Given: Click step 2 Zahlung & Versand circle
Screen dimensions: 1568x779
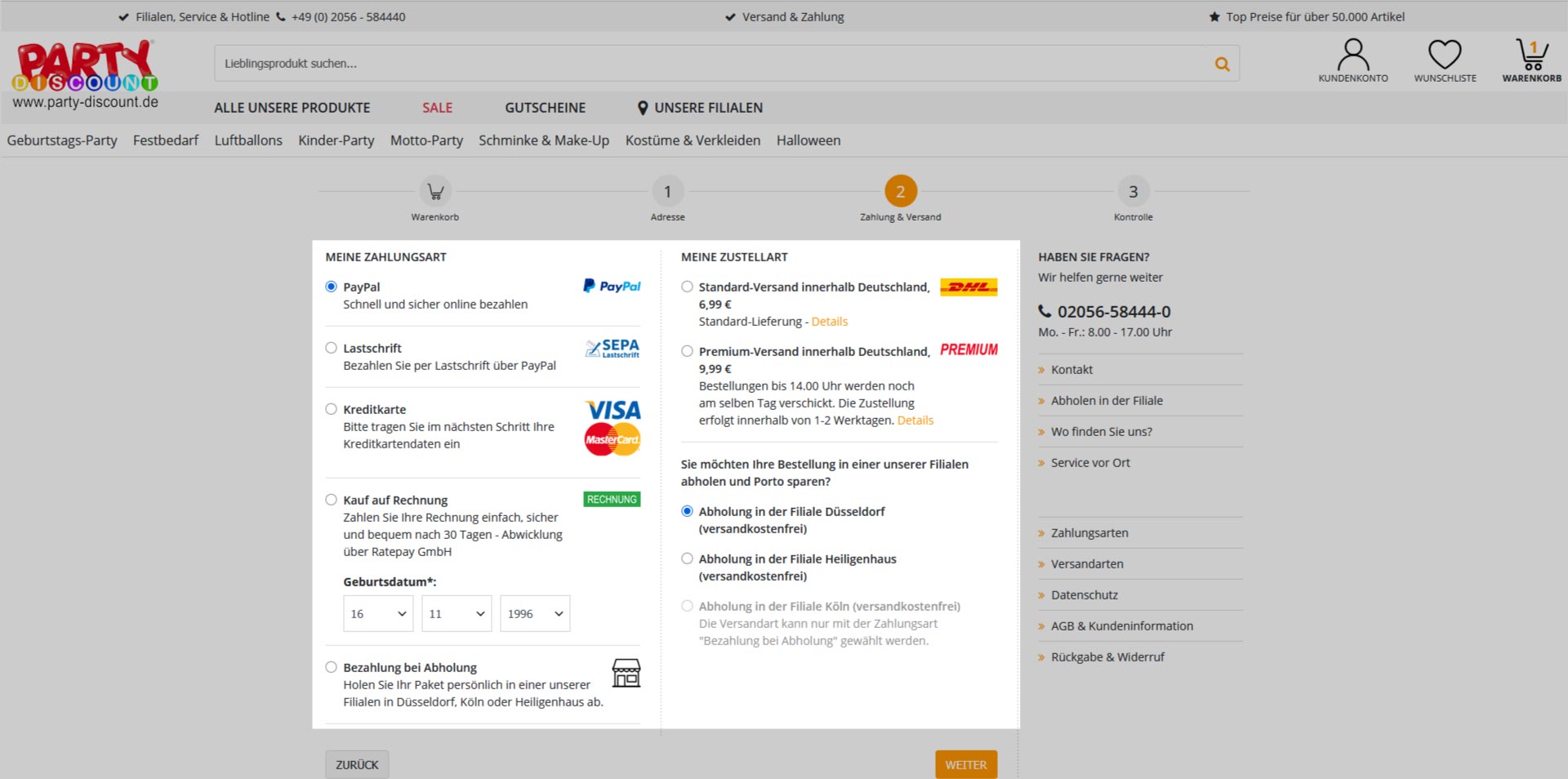Looking at the screenshot, I should point(901,192).
